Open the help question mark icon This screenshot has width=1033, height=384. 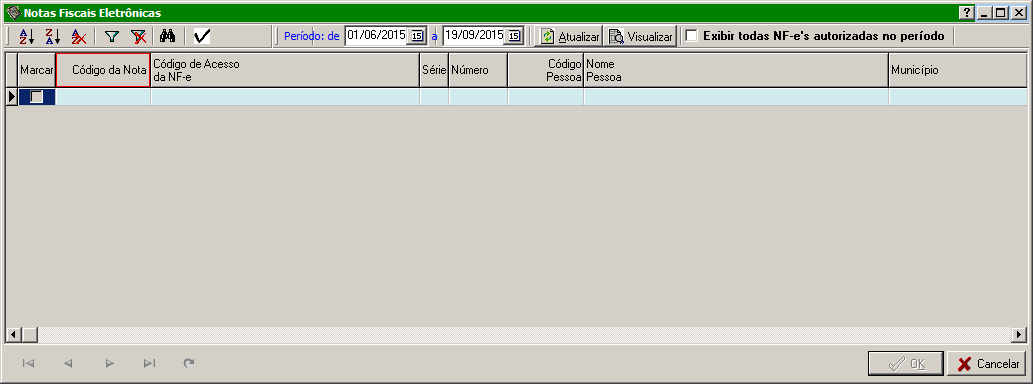click(967, 13)
